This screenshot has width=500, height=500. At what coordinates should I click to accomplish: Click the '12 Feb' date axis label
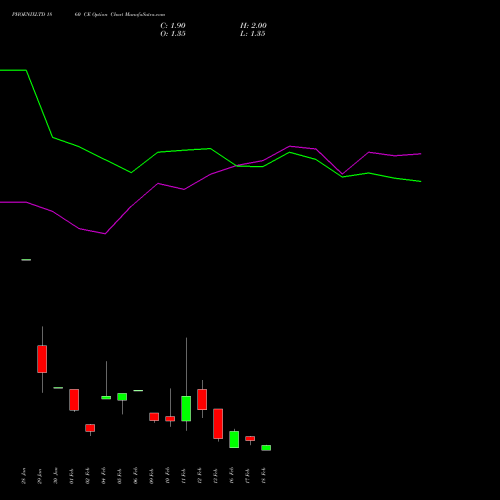200,476
